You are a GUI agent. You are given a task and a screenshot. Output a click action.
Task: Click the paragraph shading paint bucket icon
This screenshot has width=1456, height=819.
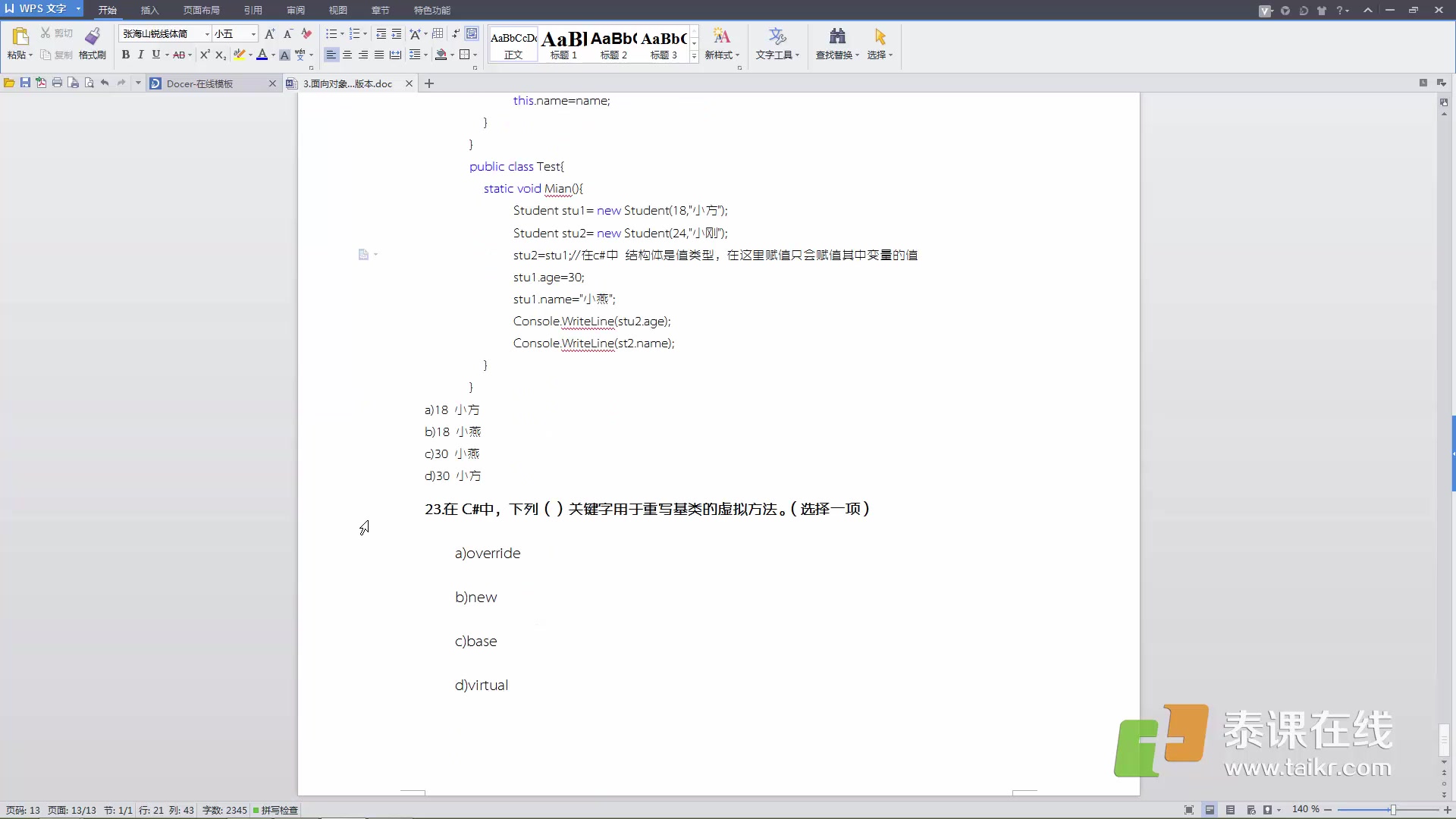[x=441, y=55]
